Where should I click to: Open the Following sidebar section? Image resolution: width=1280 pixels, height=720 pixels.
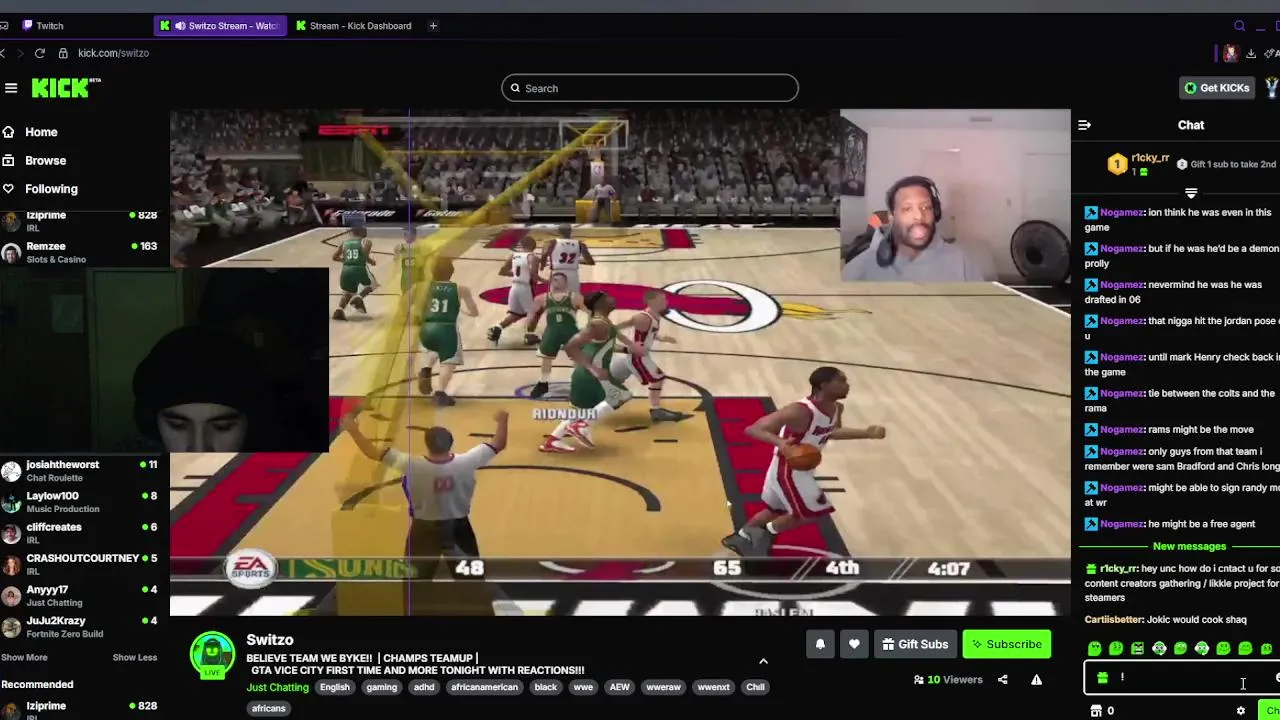pyautogui.click(x=51, y=189)
